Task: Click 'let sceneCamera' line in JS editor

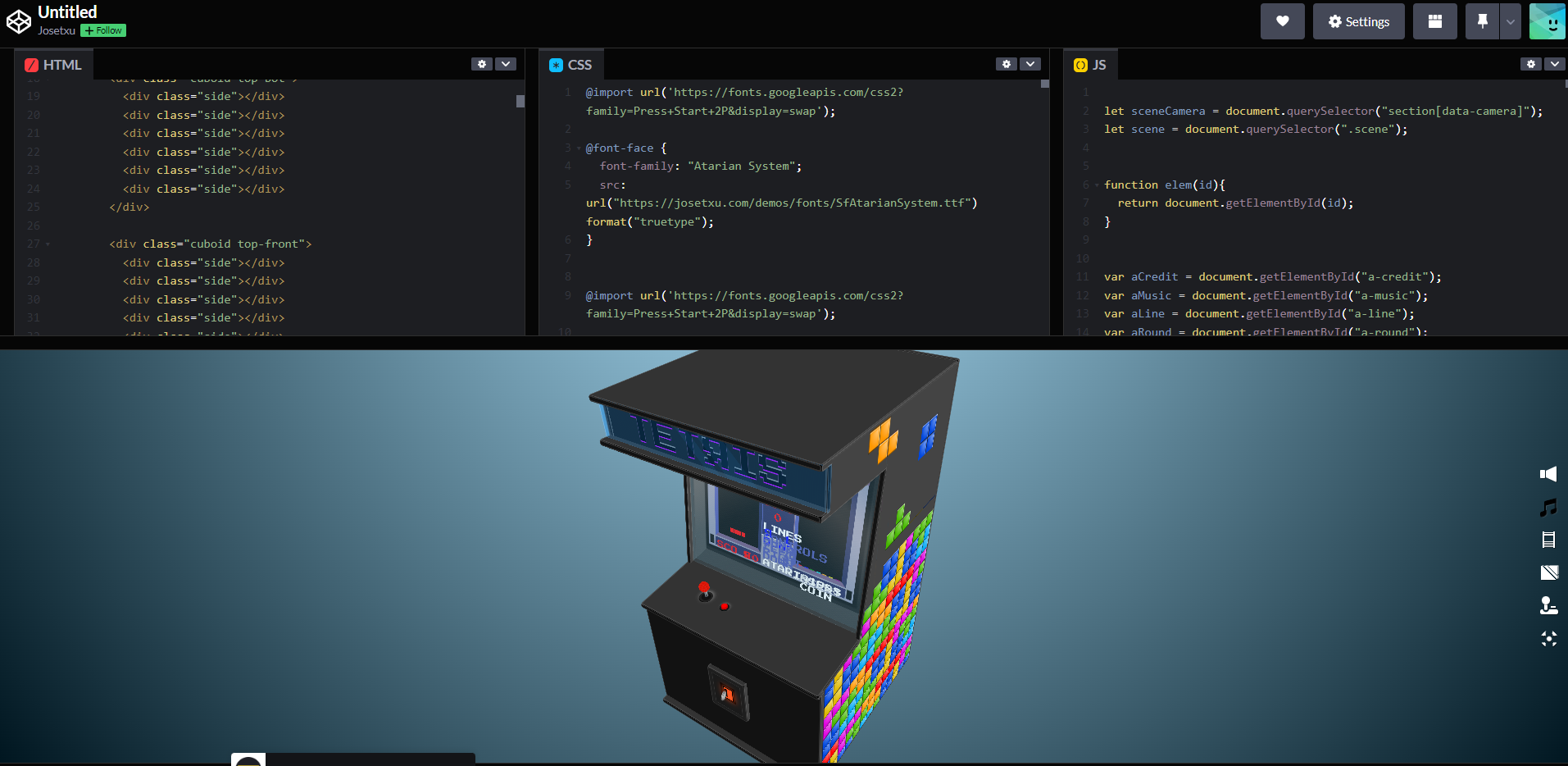Action: 1323,112
